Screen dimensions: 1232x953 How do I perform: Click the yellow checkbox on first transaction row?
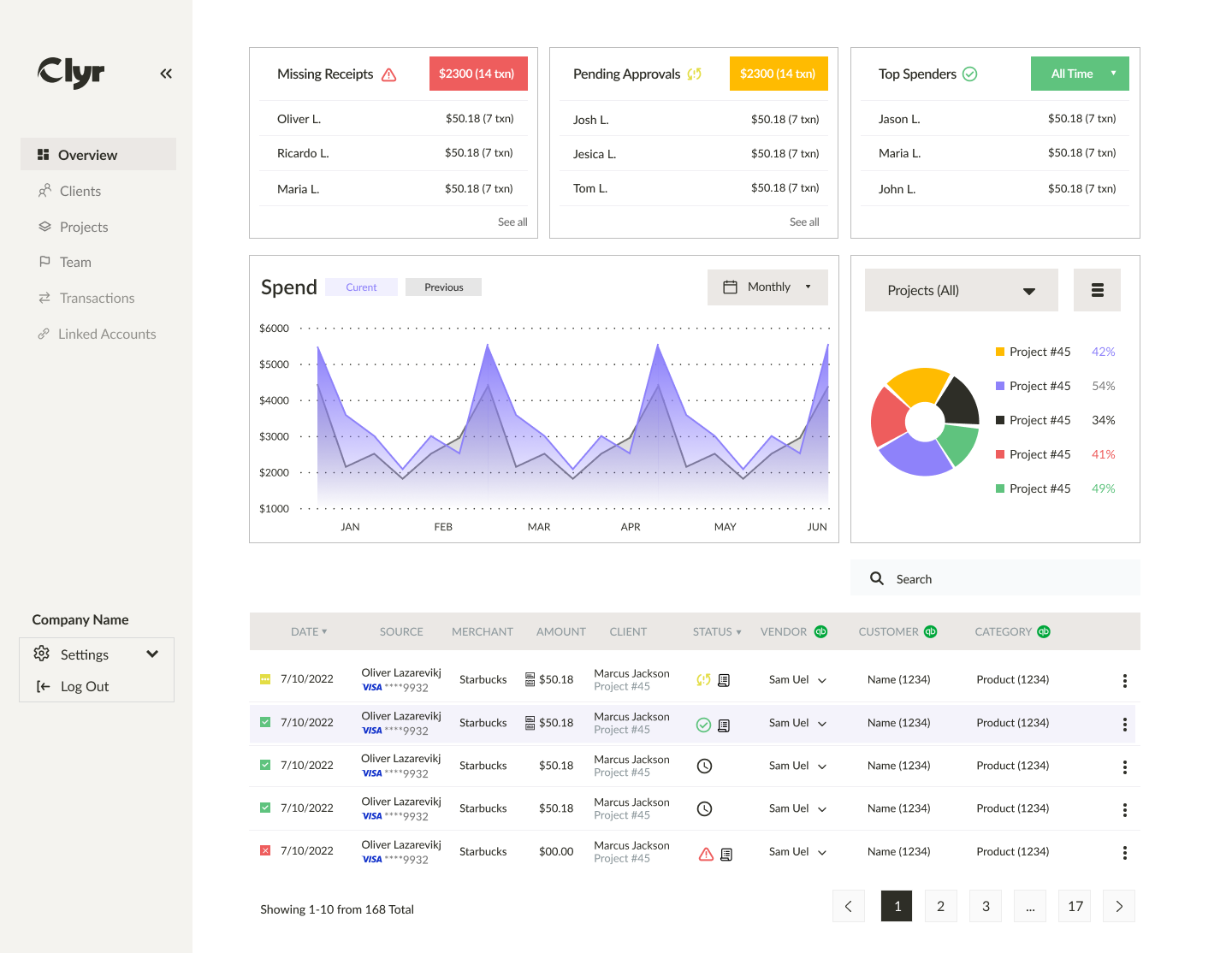tap(264, 678)
